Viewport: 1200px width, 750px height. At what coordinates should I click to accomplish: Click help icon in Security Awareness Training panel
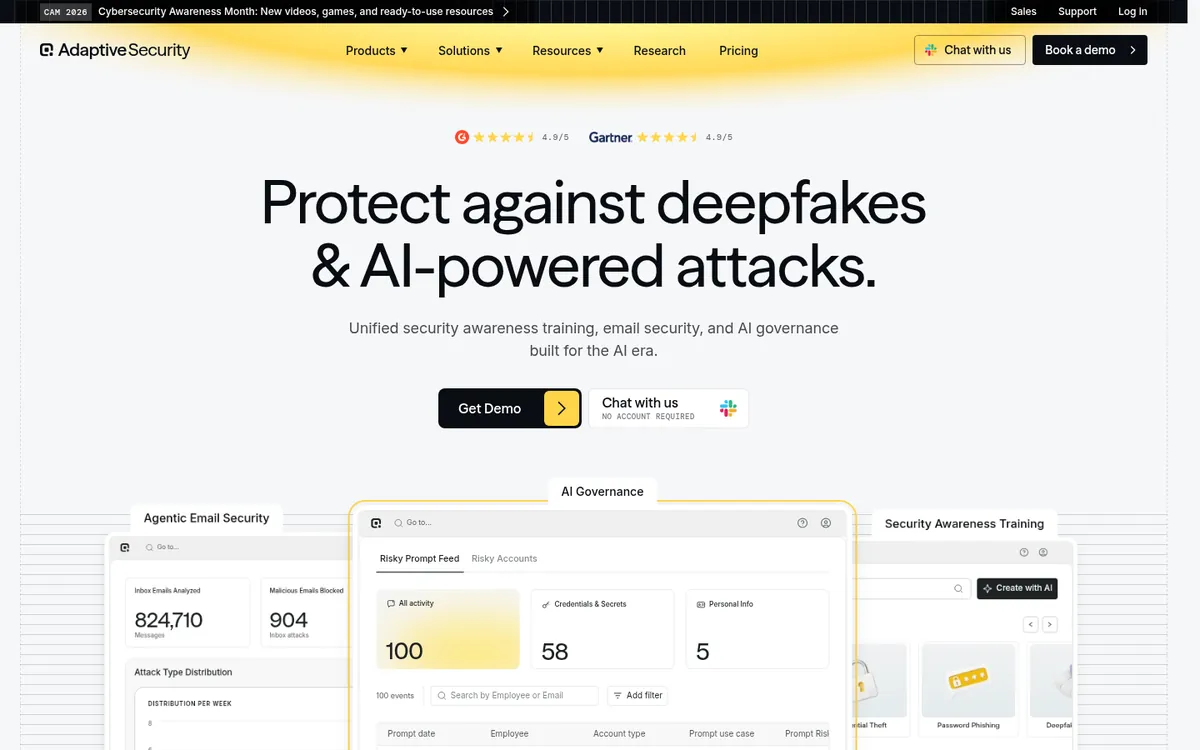click(1024, 552)
